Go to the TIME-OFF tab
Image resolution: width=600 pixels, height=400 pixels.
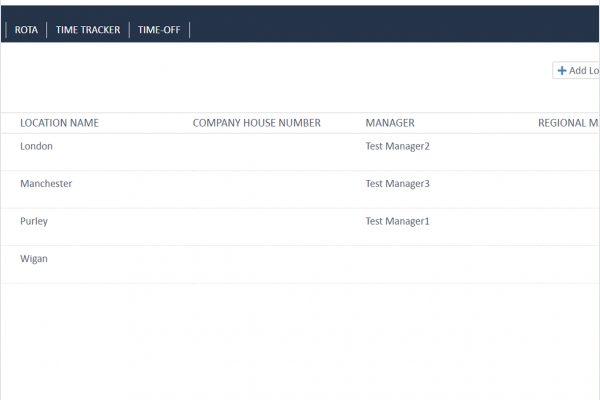coord(158,30)
